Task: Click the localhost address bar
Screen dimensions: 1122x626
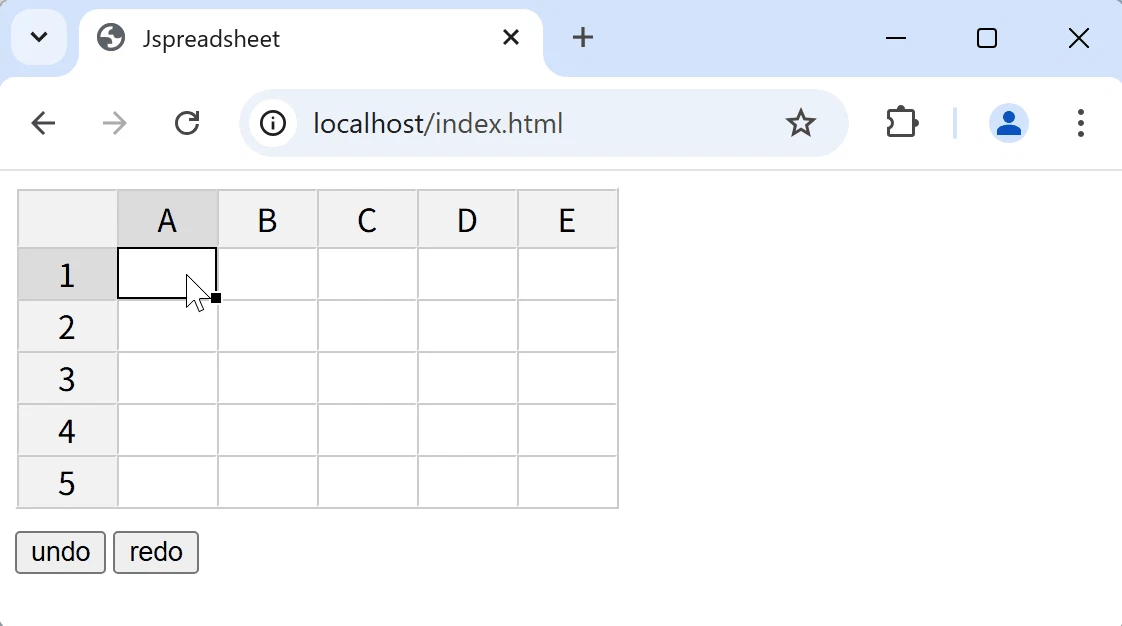Action: pos(544,123)
